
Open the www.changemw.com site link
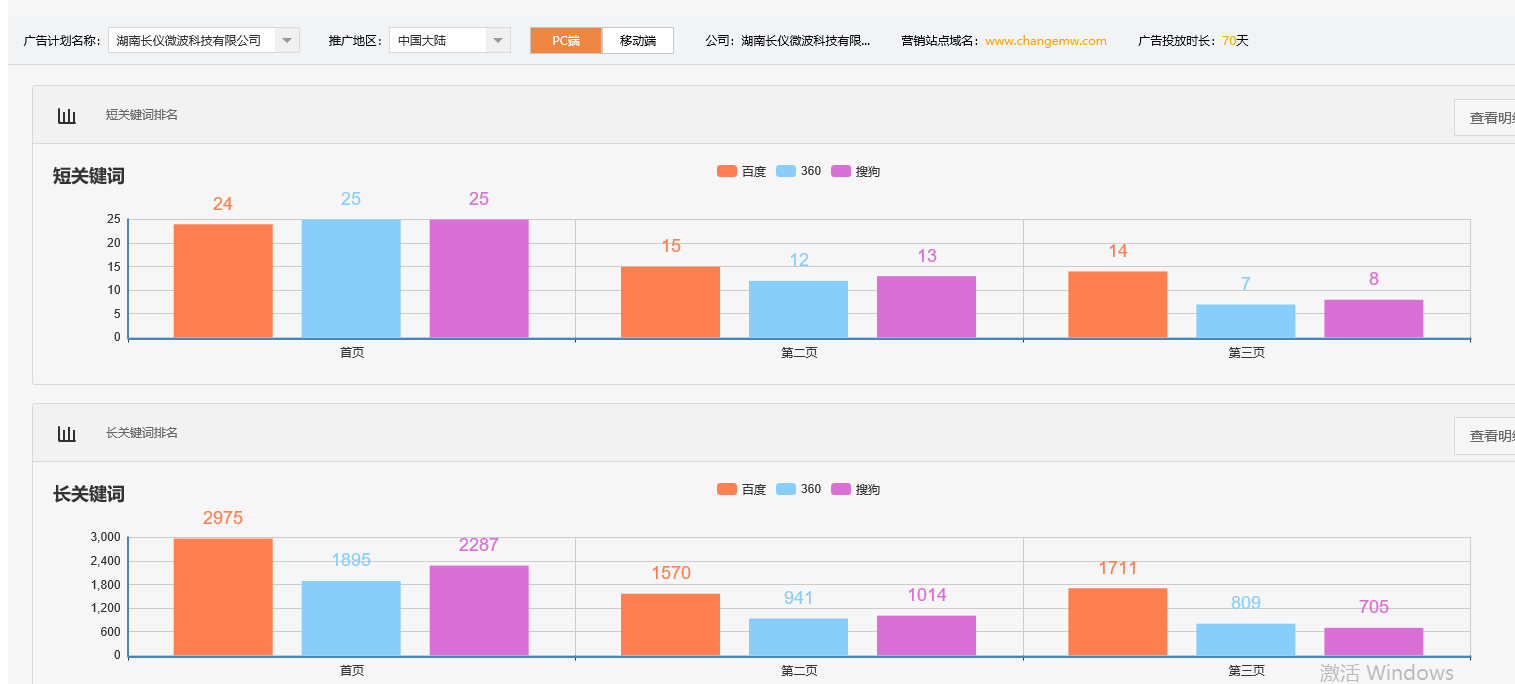1046,41
